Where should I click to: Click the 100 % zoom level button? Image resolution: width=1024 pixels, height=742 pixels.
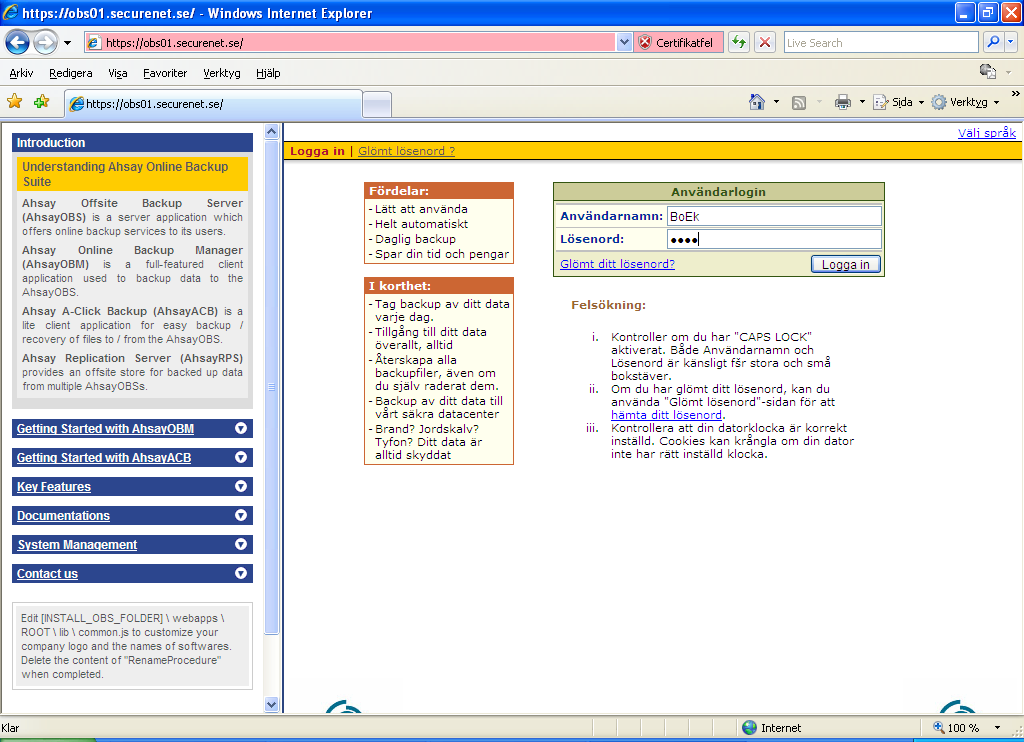point(956,728)
